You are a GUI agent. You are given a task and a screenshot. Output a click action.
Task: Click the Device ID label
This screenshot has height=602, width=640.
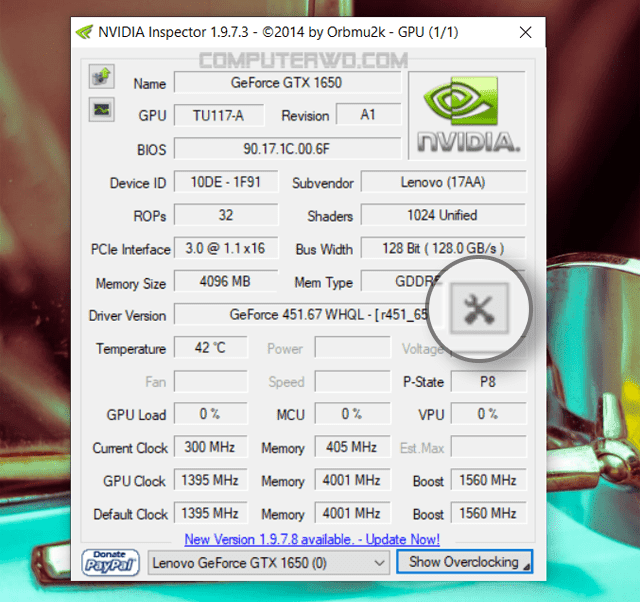(138, 183)
